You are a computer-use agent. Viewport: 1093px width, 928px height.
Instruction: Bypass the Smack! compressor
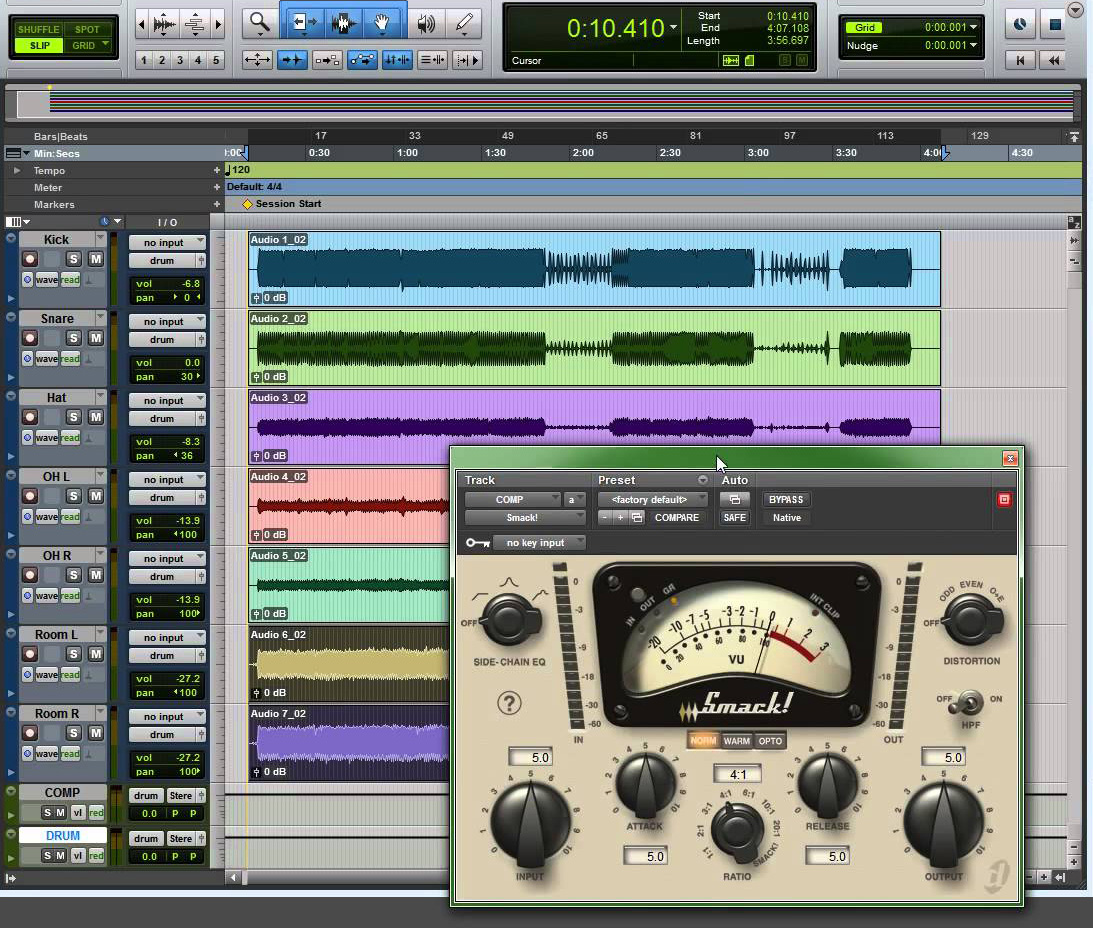[x=786, y=499]
